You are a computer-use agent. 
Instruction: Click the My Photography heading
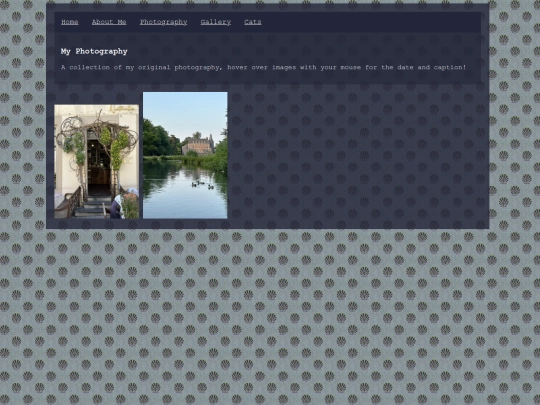(94, 51)
